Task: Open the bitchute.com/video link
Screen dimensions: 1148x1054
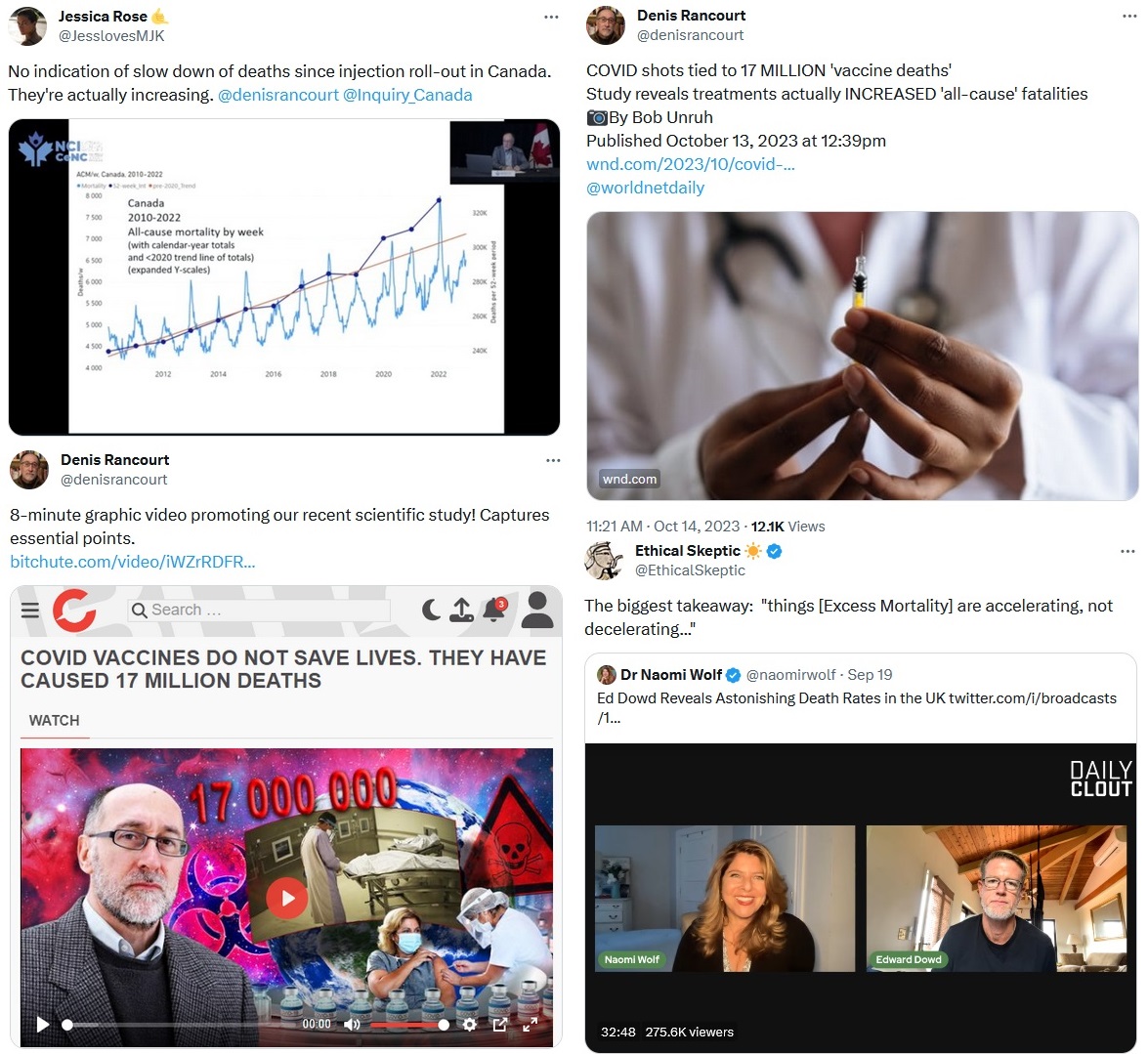Action: [133, 562]
